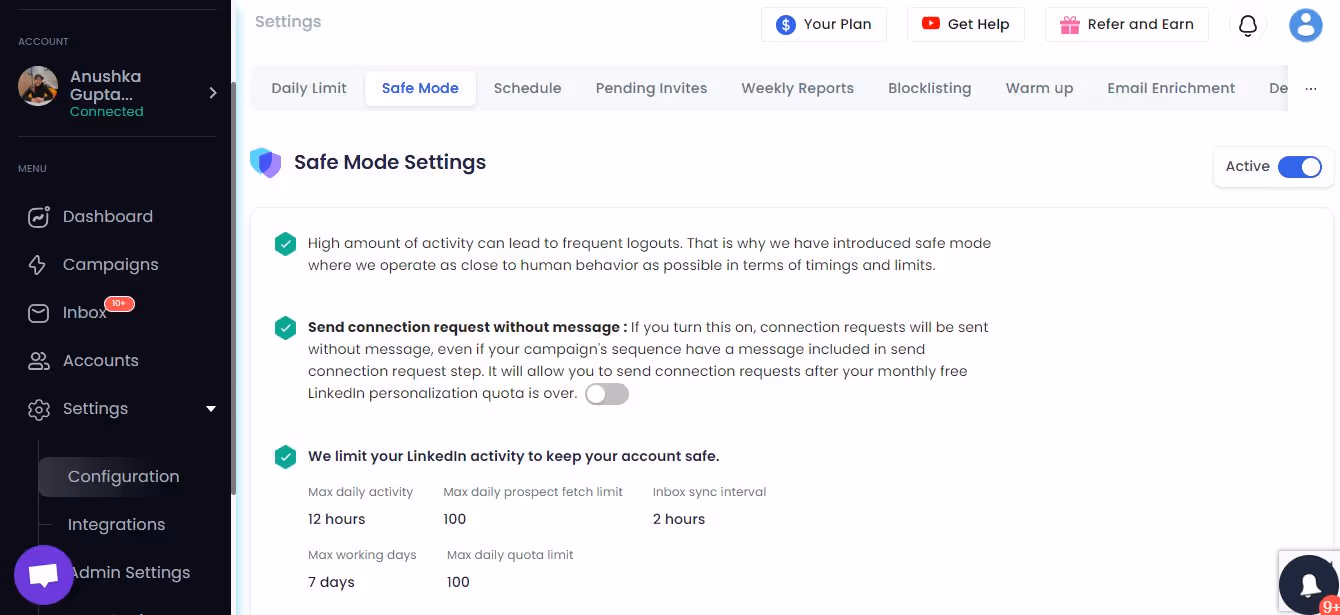The height and width of the screenshot is (615, 1340).
Task: Click the Settings gear in the sidebar
Action: tap(38, 409)
